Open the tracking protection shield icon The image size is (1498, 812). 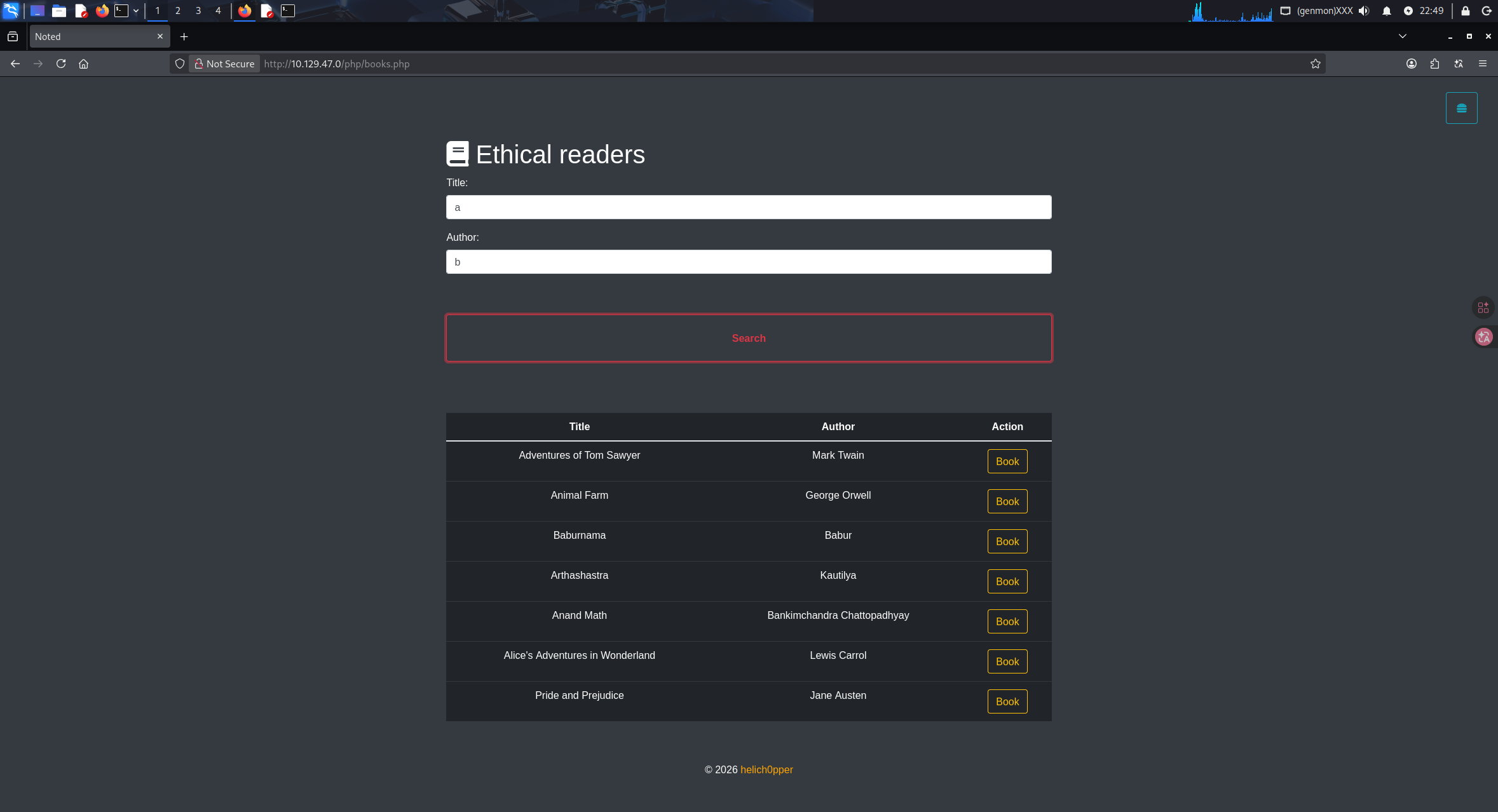pos(180,64)
